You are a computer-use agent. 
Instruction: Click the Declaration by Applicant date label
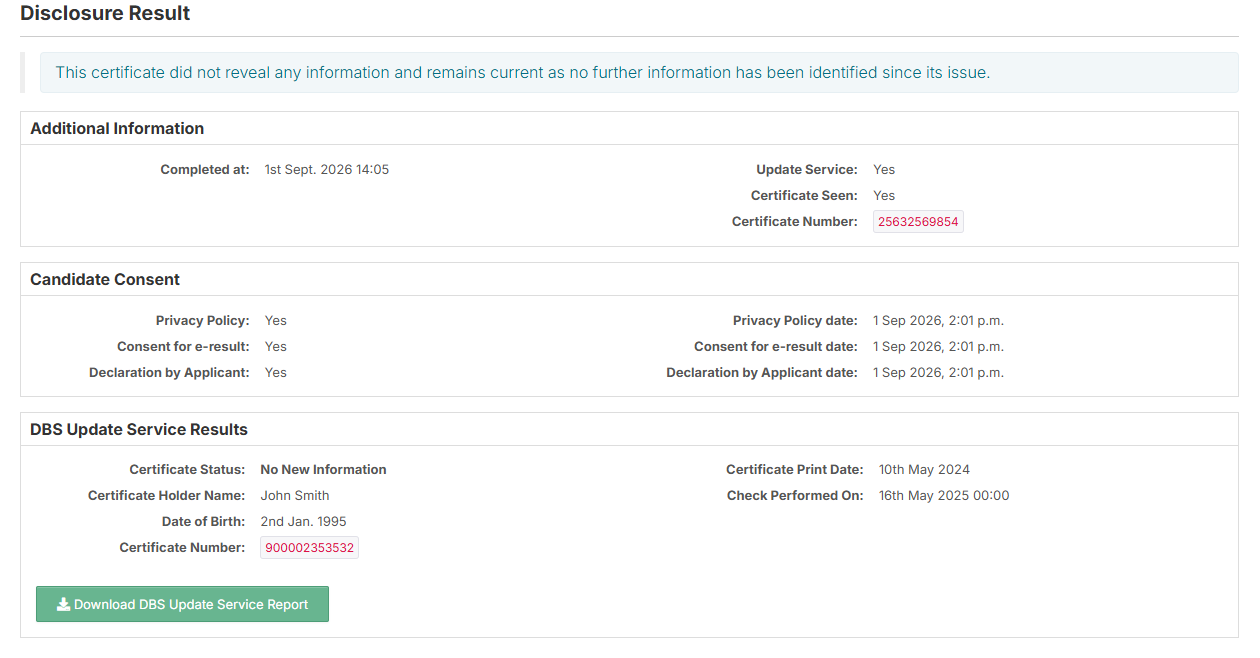[x=762, y=373]
